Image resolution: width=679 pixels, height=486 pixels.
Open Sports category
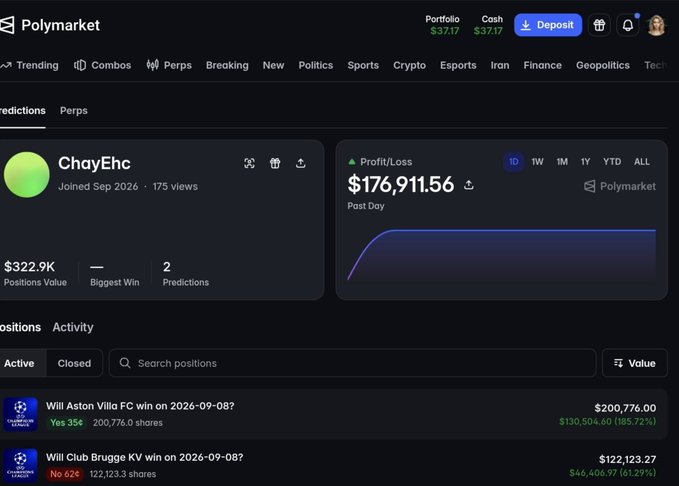click(363, 65)
